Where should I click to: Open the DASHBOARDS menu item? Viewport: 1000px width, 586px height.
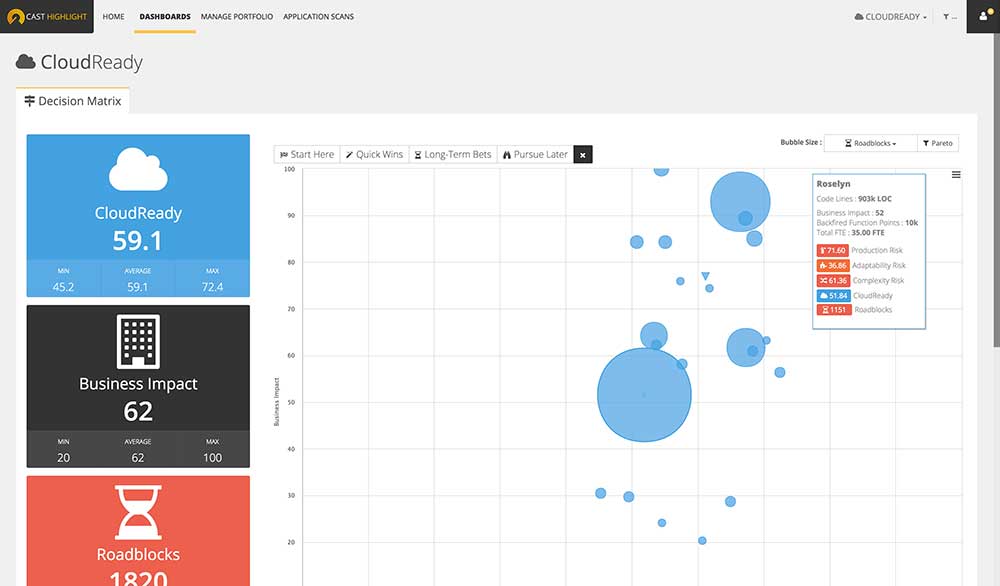165,17
